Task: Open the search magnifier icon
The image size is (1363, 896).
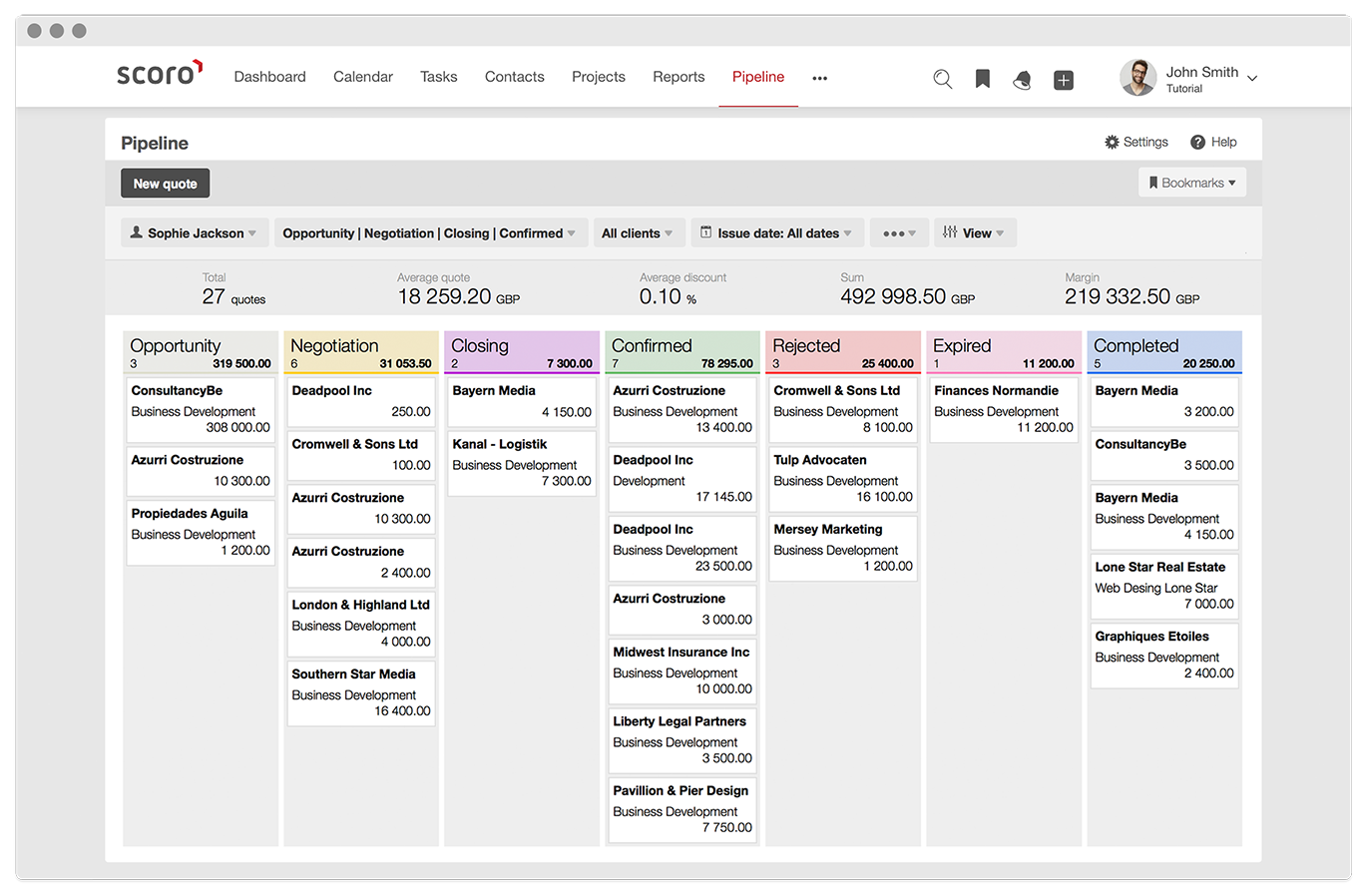Action: coord(942,79)
